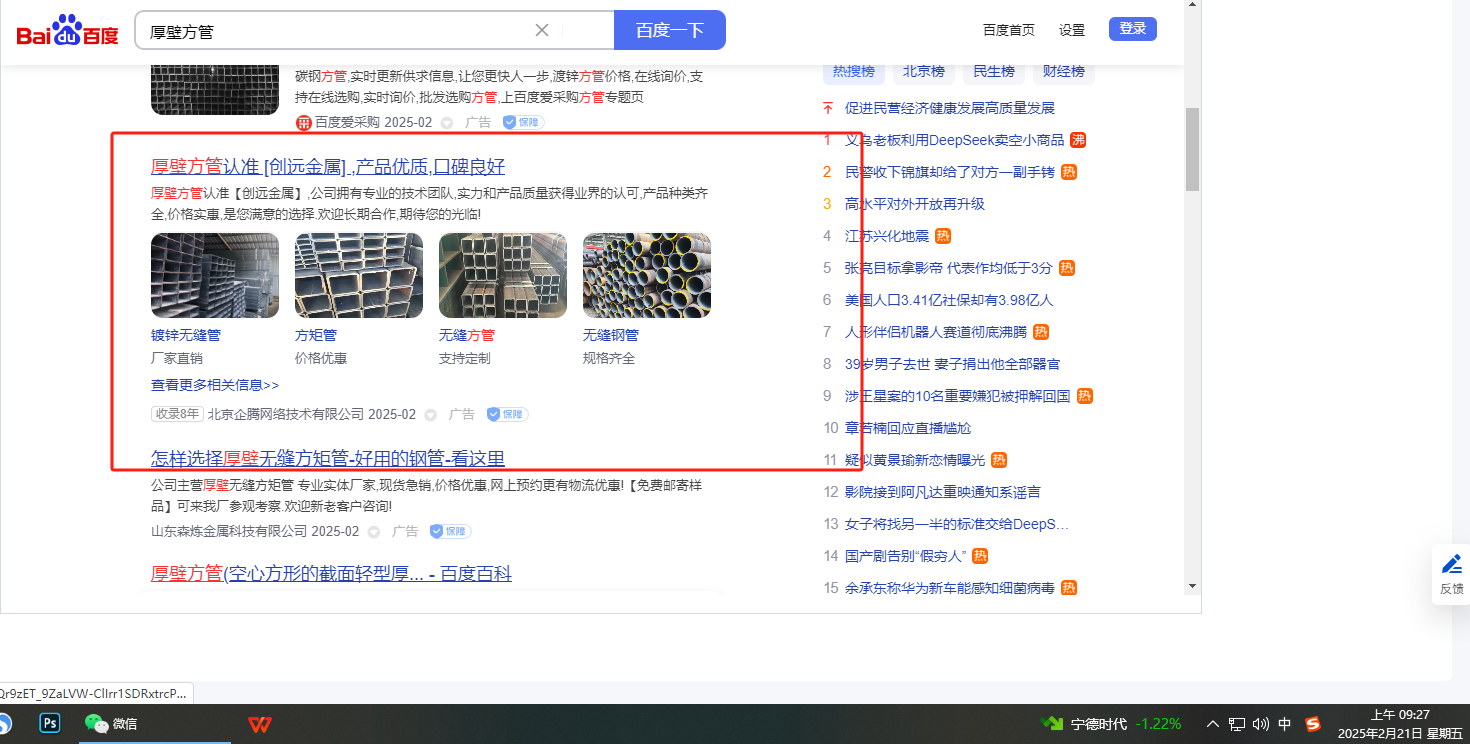Click the 宁德时代 -1.22% stock text
The height and width of the screenshot is (744, 1470).
pos(1126,724)
